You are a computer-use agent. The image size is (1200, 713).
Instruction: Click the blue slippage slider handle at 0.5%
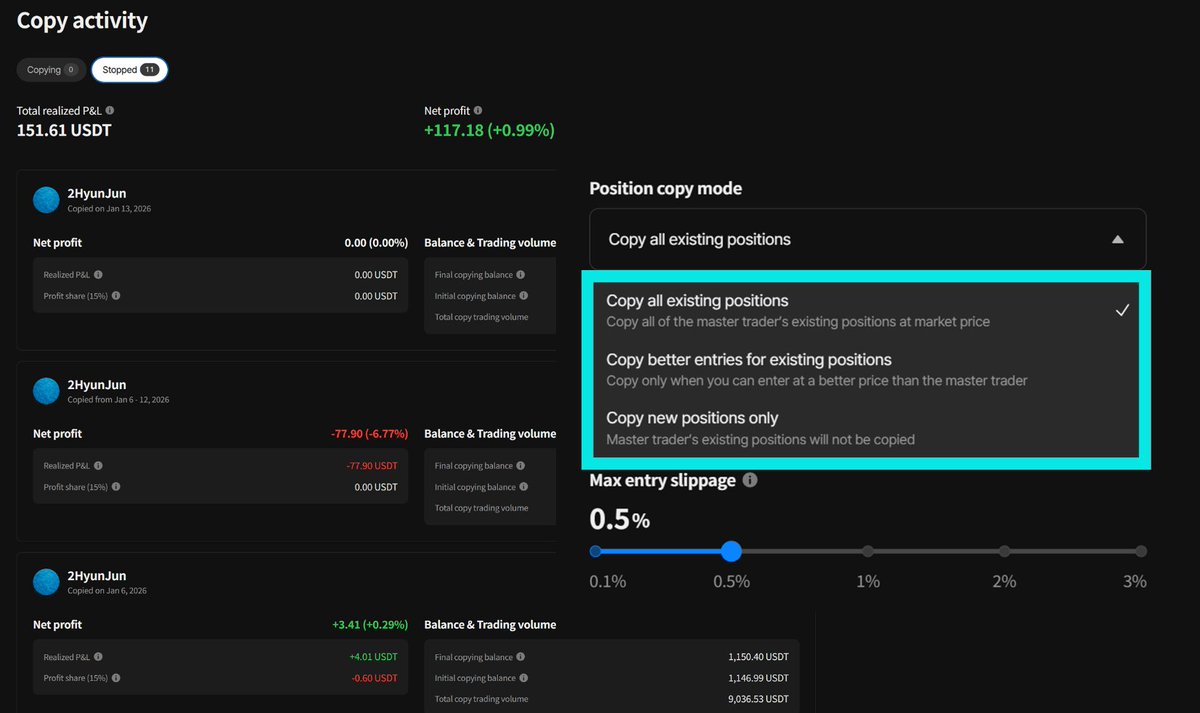click(x=731, y=551)
